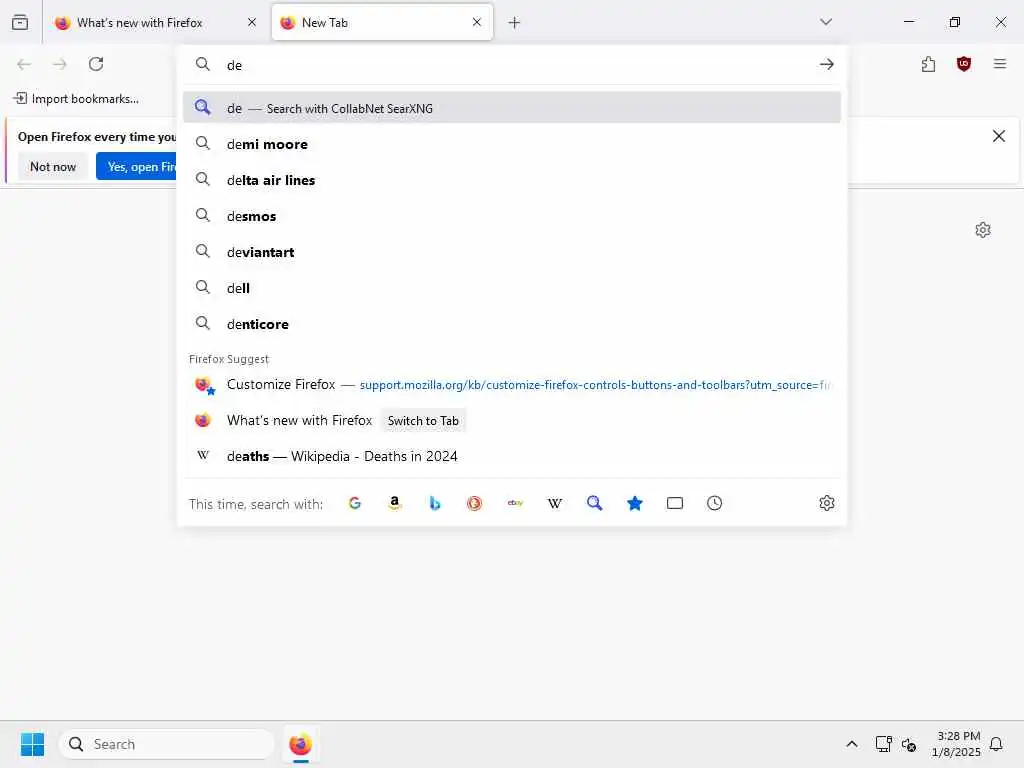Search this time with Wikipedia

pyautogui.click(x=554, y=503)
